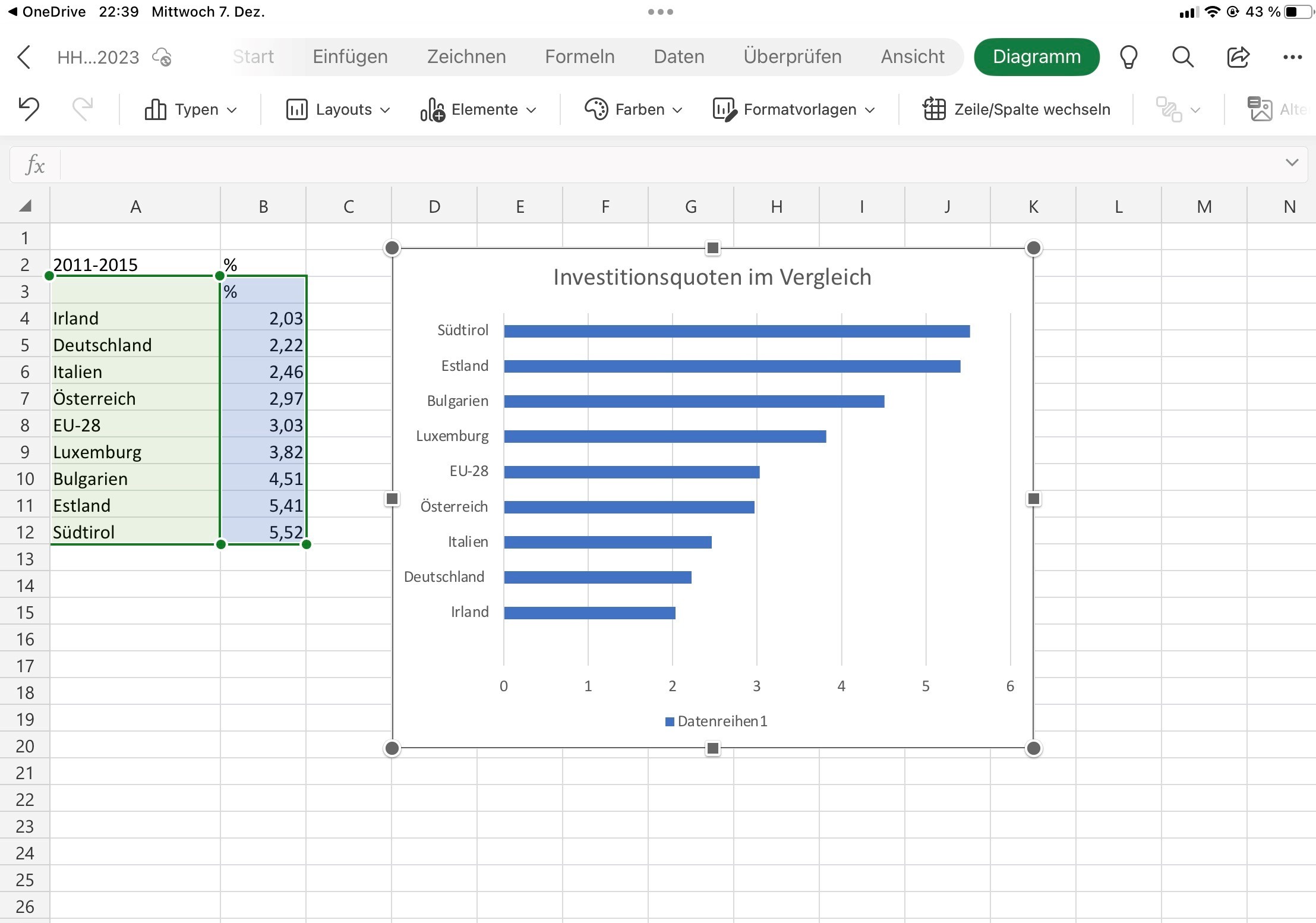Undo the last action
The height and width of the screenshot is (923, 1316).
[x=29, y=109]
